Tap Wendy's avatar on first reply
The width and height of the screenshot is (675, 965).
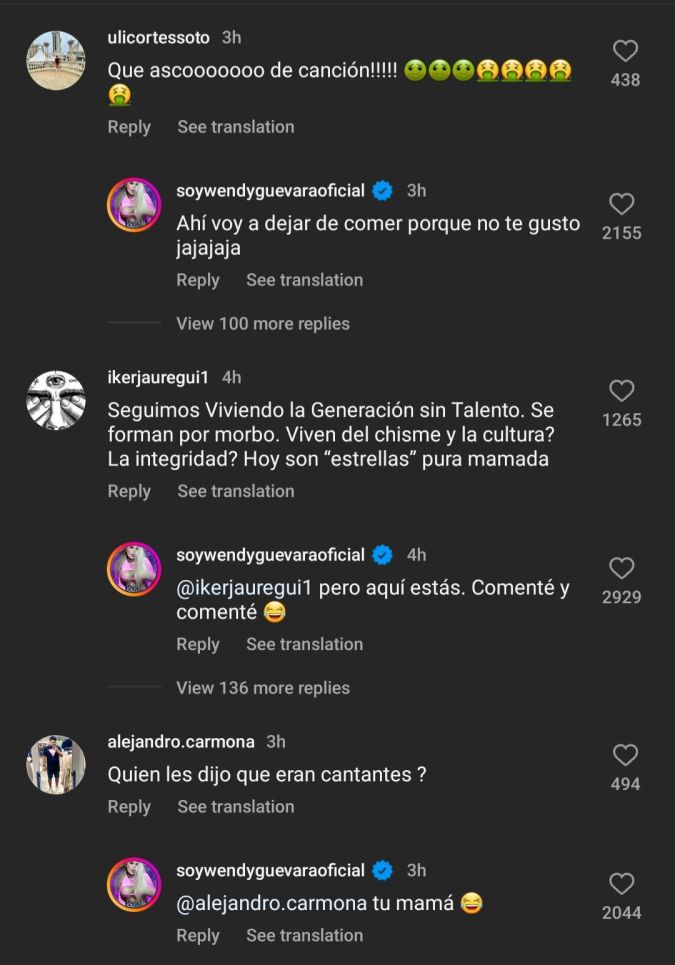(134, 206)
